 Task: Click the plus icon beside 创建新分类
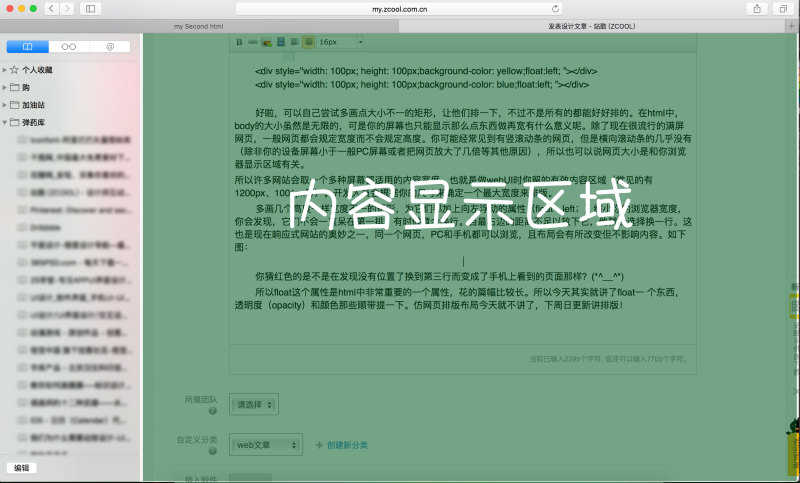click(x=319, y=445)
